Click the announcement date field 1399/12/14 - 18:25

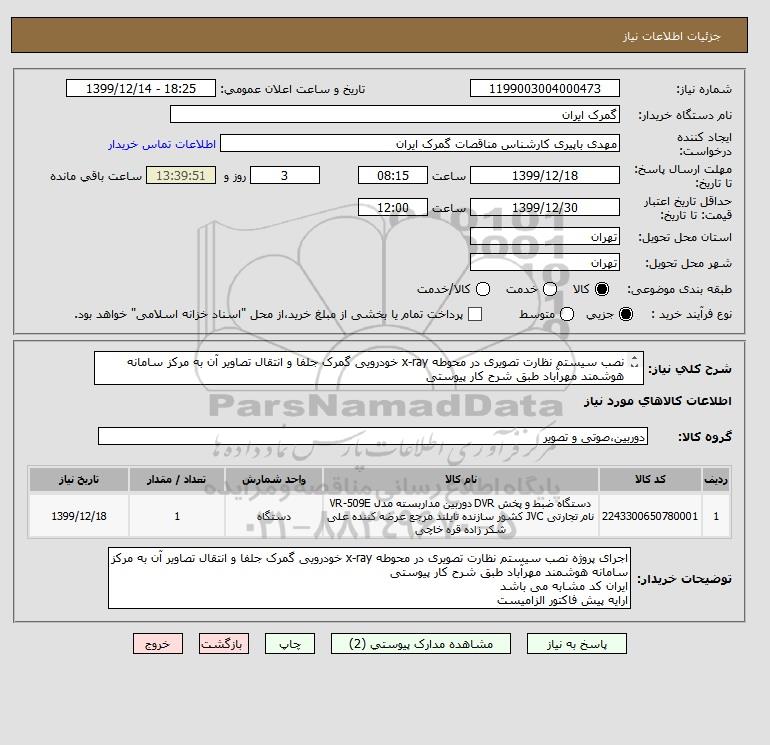[x=141, y=88]
